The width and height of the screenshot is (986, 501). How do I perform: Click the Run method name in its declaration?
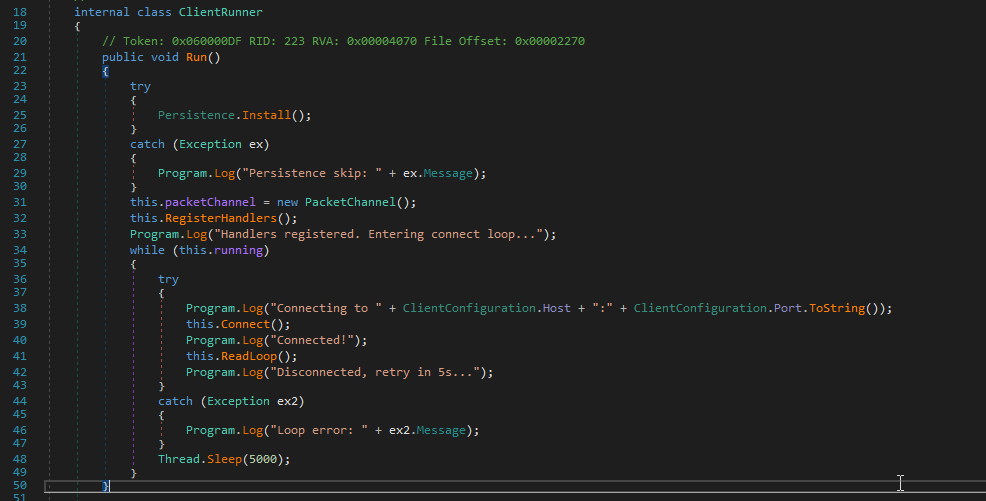coord(198,57)
